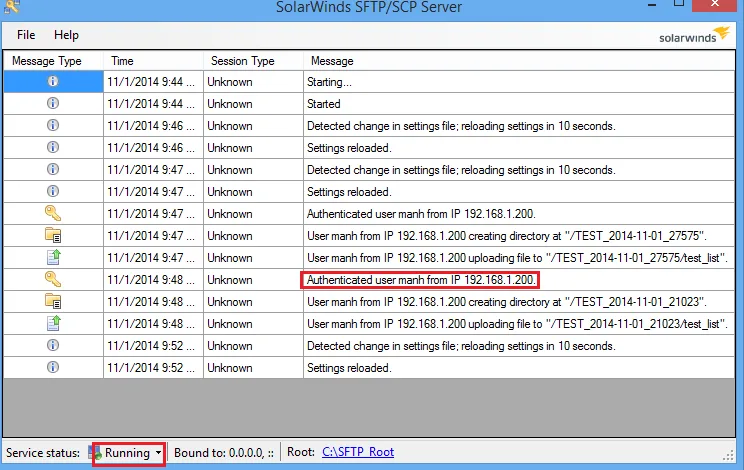Click the time cell of the Starting... row
744x470 pixels.
[x=153, y=82]
